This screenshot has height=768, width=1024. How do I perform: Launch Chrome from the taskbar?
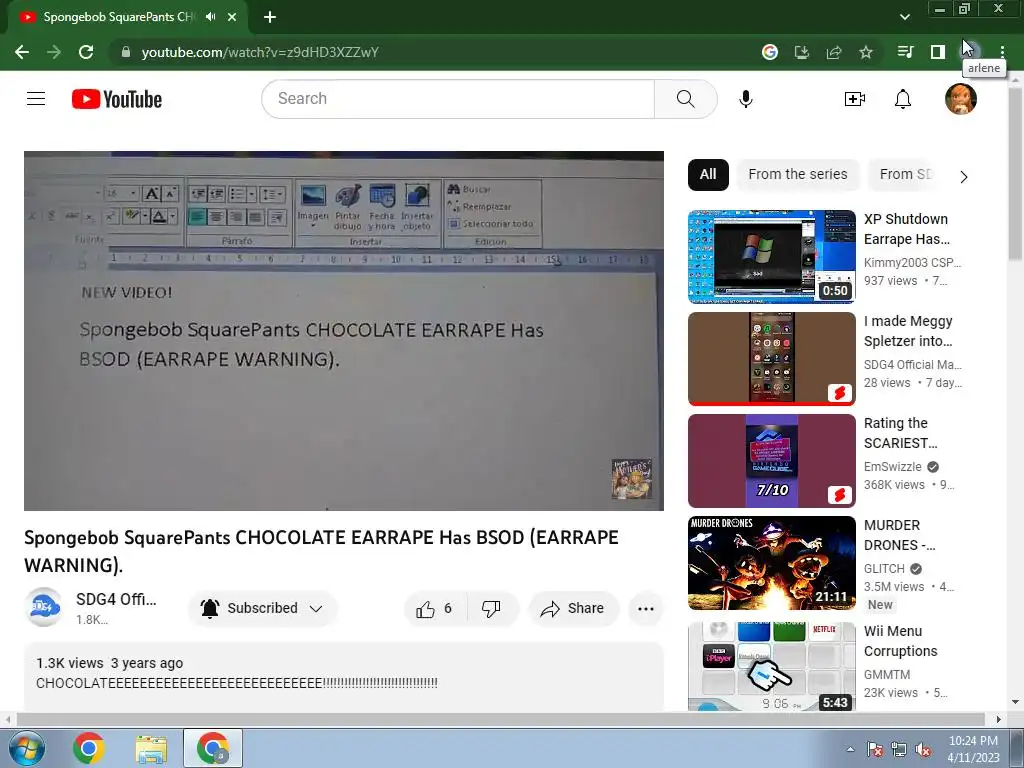coord(89,748)
